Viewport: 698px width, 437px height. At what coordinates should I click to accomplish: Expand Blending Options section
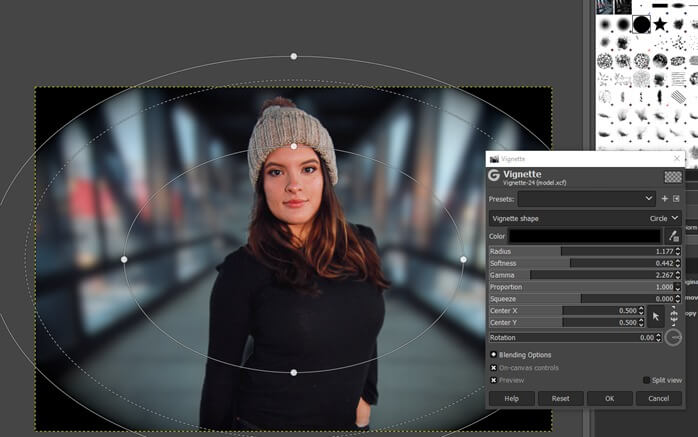point(494,354)
